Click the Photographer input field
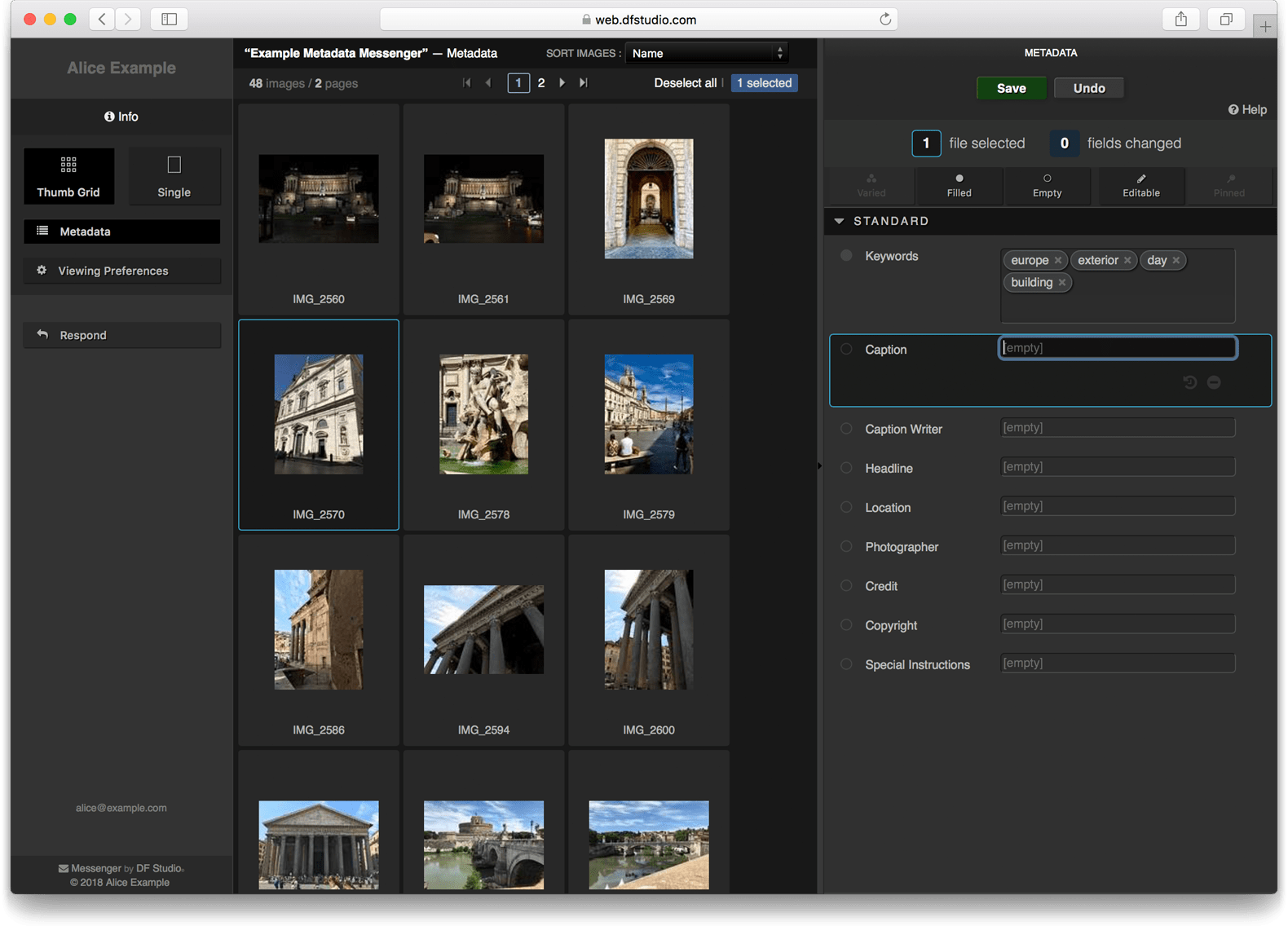Viewport: 1288px width, 926px height. pyautogui.click(x=1118, y=545)
